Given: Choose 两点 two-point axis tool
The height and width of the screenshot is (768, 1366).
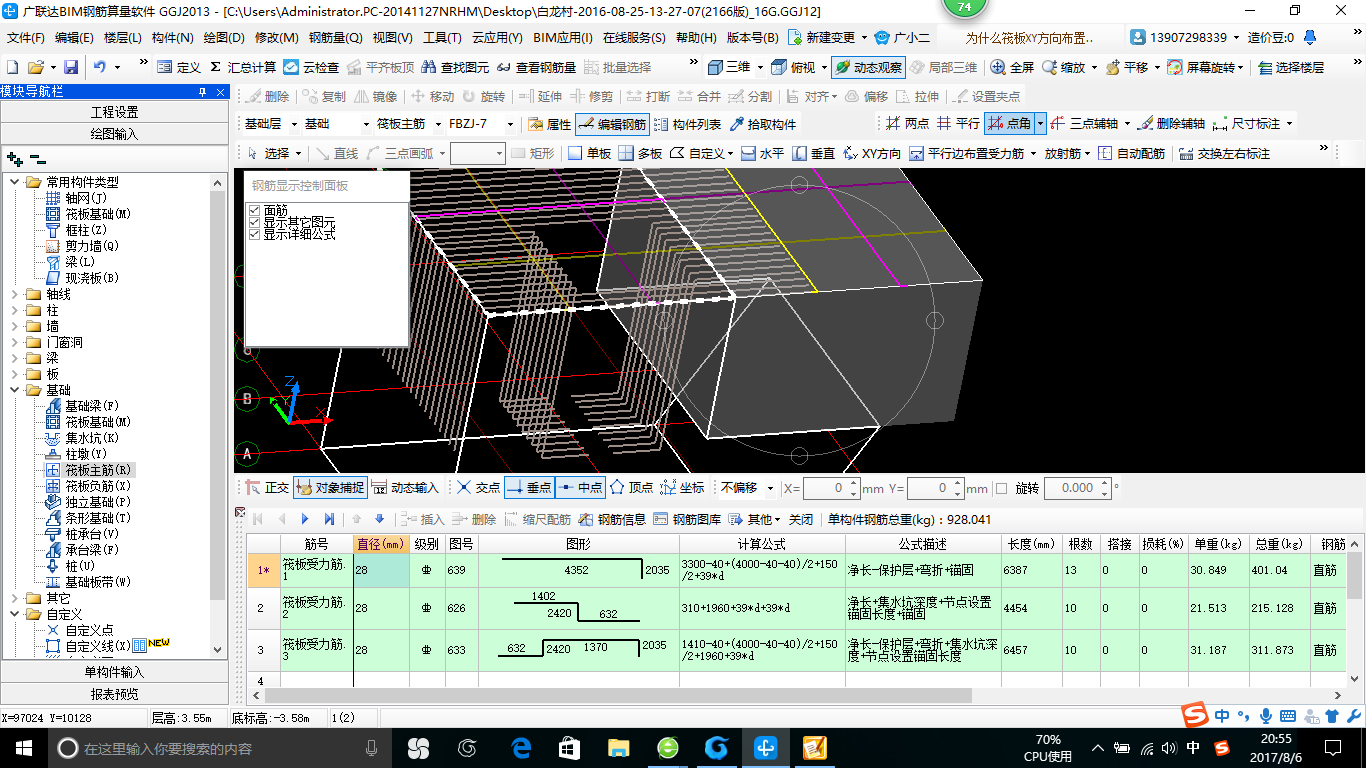Looking at the screenshot, I should (908, 124).
